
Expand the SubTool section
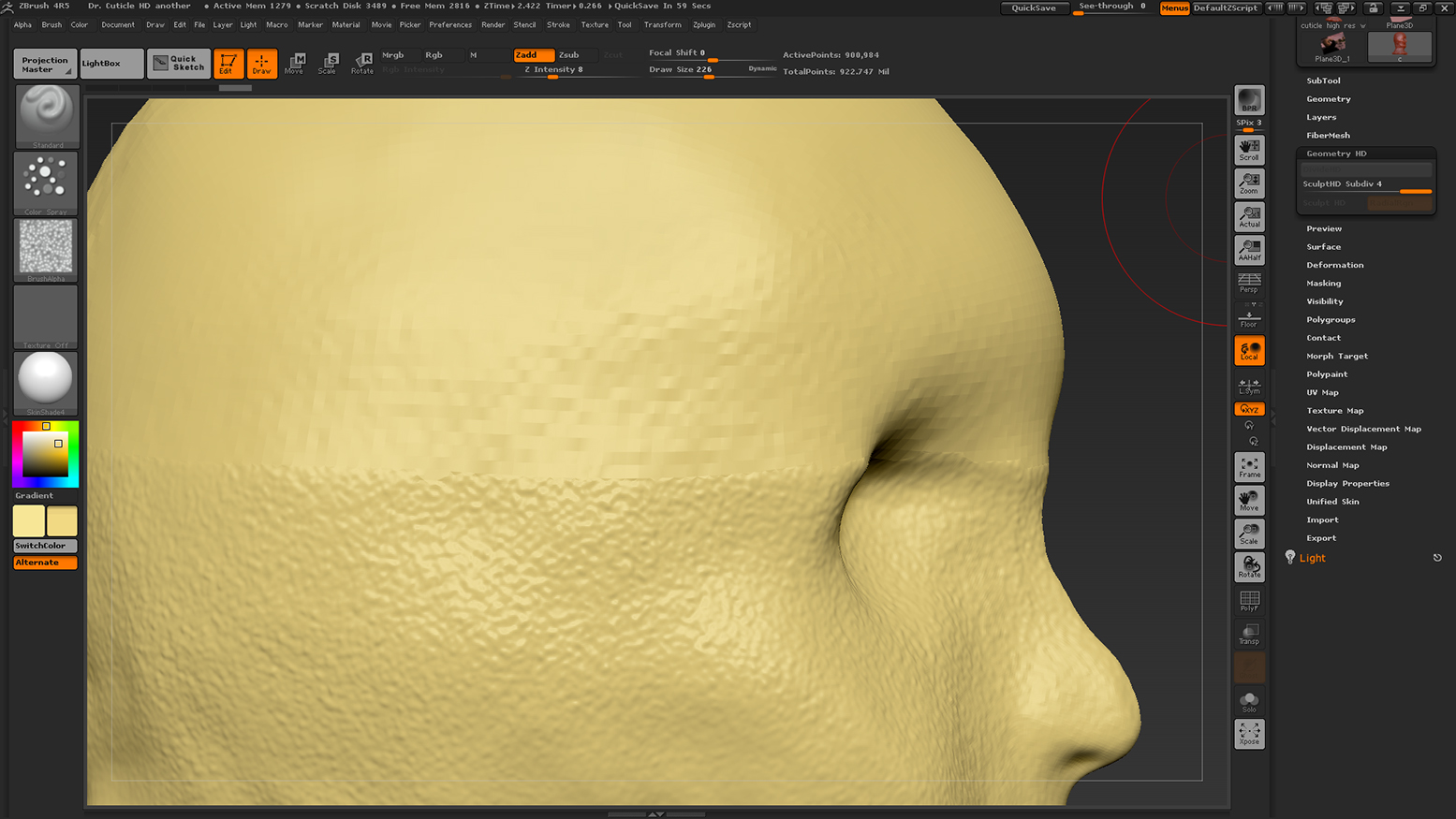[1323, 80]
